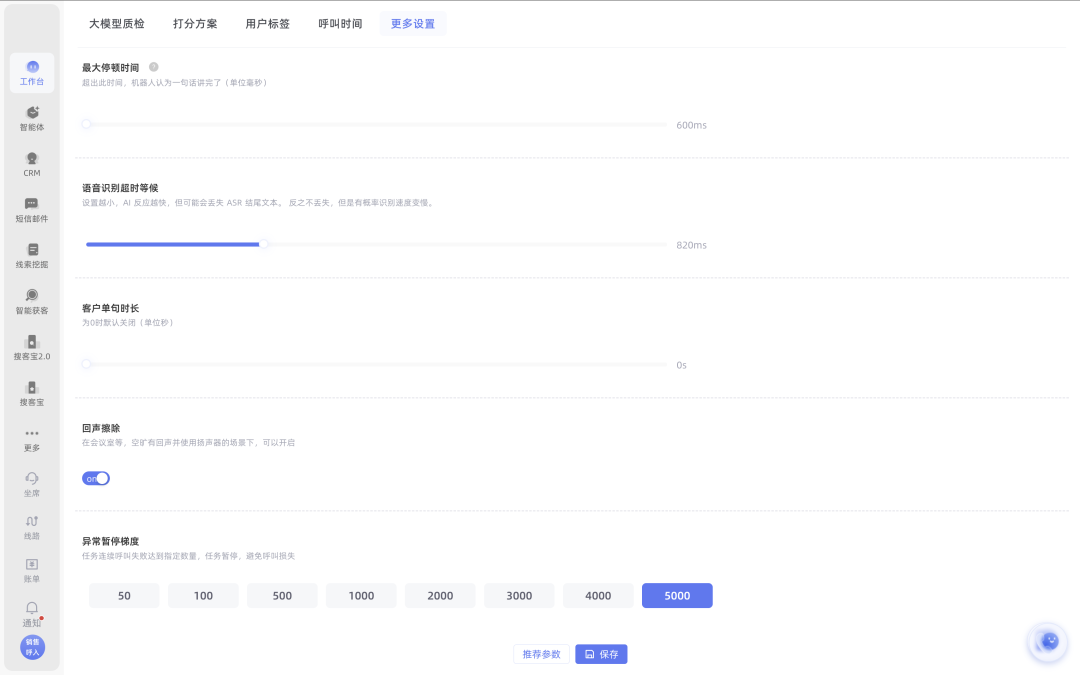Screen dimensions: 1080x675
Task: Set pause threshold to 50
Action: click(x=124, y=596)
